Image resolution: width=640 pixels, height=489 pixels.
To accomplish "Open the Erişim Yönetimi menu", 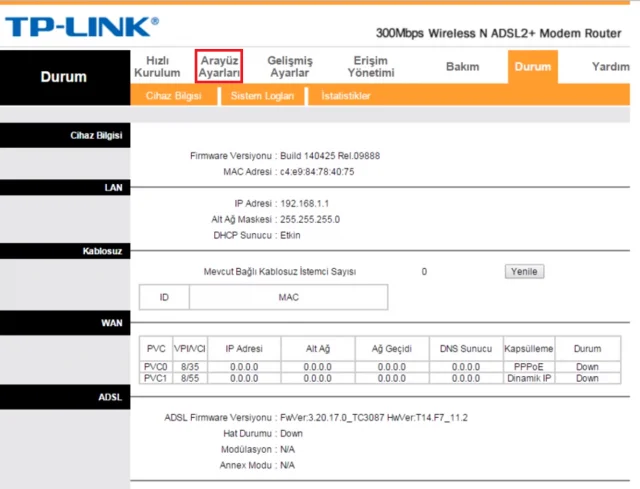I will click(370, 67).
